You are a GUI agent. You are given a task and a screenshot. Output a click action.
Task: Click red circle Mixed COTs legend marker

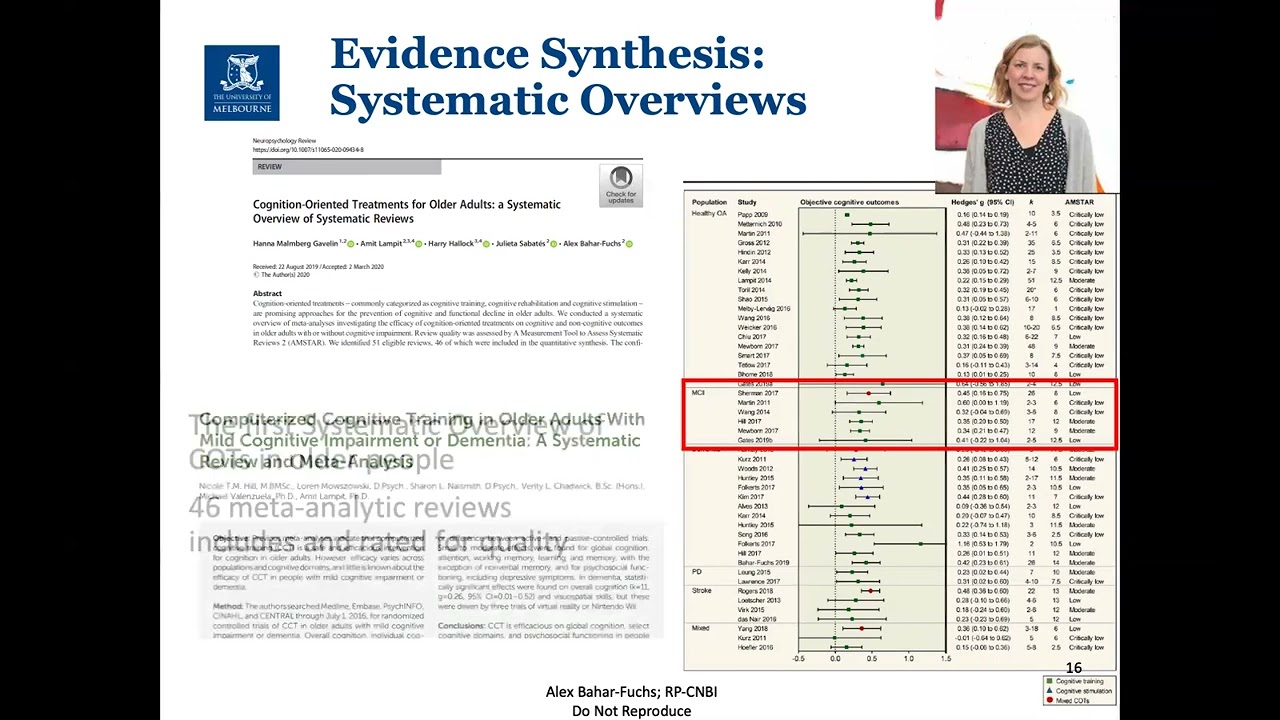(1048, 700)
